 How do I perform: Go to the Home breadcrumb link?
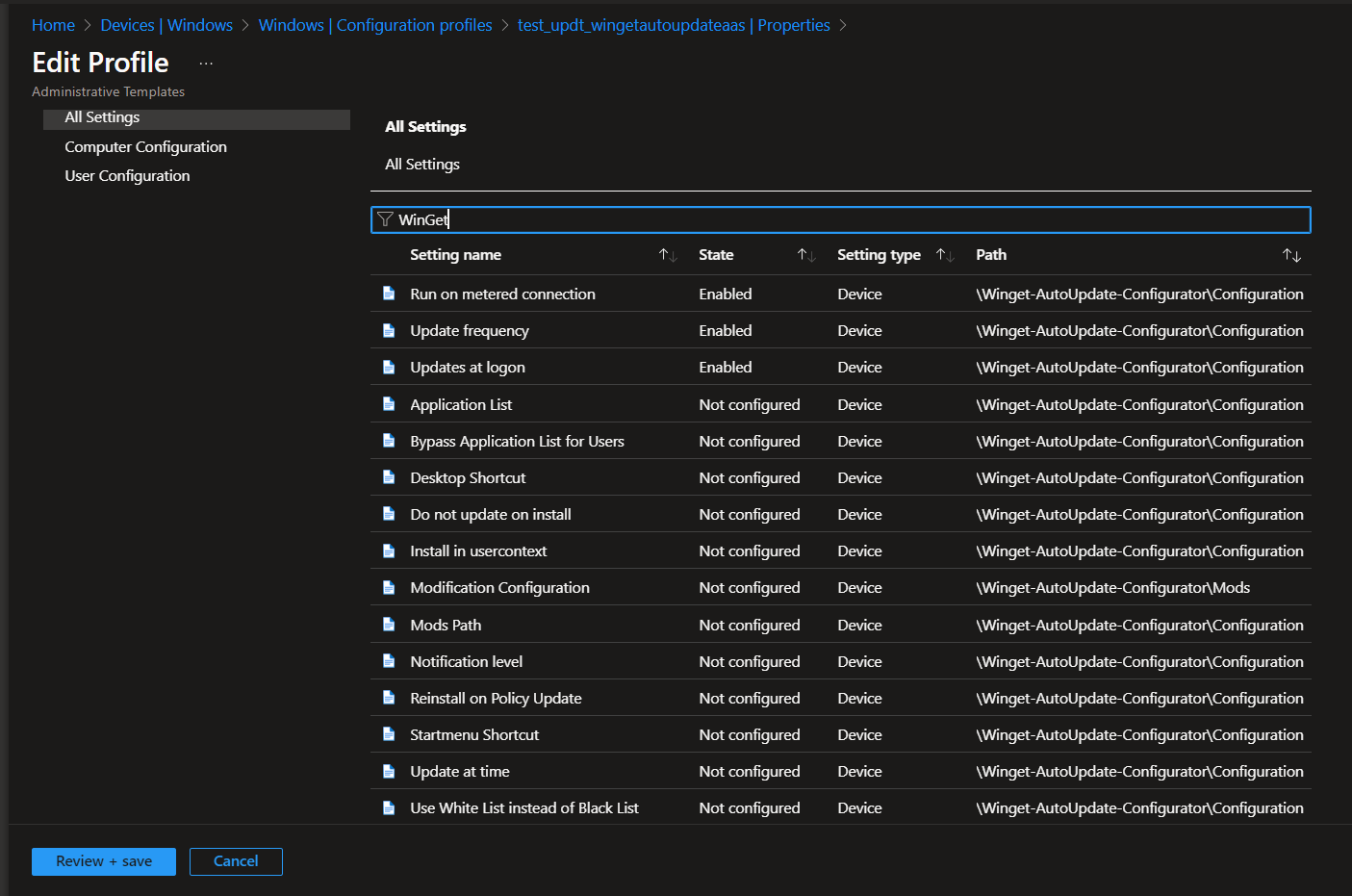[53, 25]
